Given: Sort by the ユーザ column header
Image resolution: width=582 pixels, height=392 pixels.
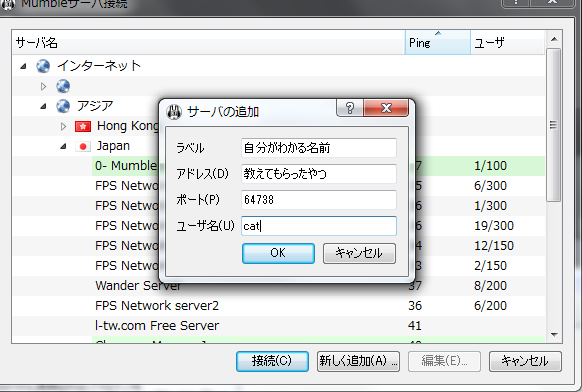Looking at the screenshot, I should click(508, 42).
